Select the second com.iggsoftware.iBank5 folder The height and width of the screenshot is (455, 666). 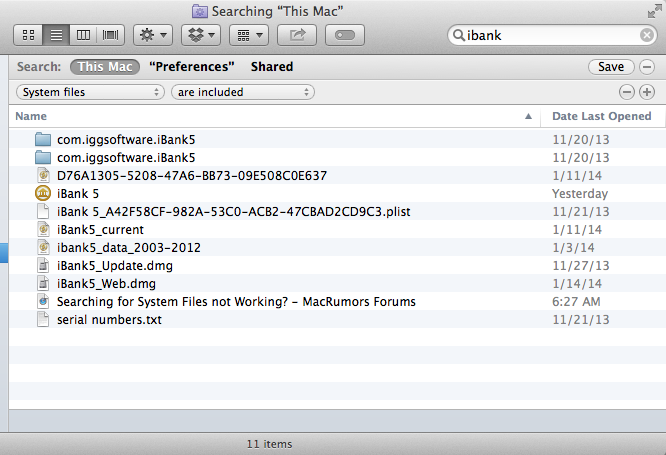pos(338,158)
